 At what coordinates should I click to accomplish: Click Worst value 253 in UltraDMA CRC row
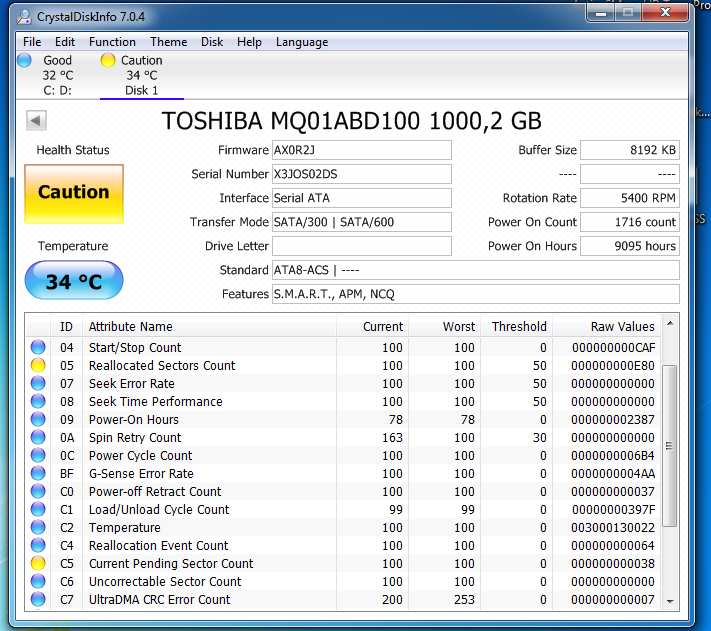[464, 599]
